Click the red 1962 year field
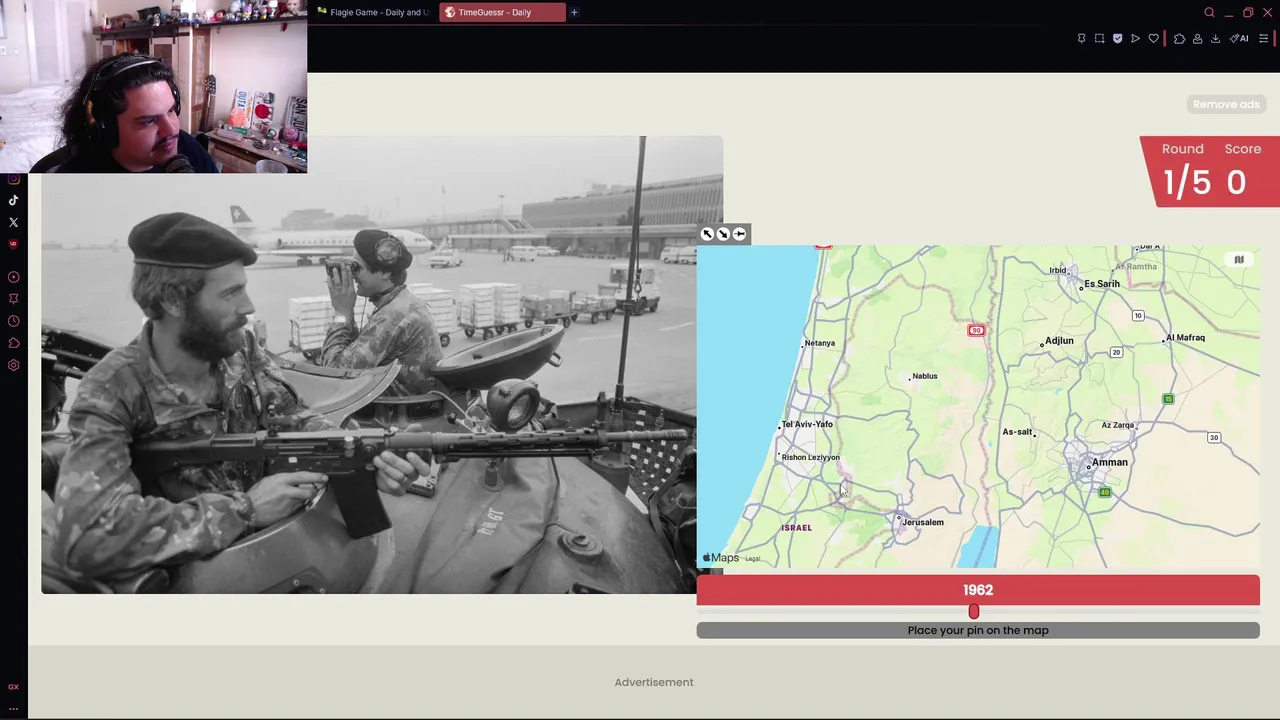The image size is (1280, 720). tap(978, 590)
